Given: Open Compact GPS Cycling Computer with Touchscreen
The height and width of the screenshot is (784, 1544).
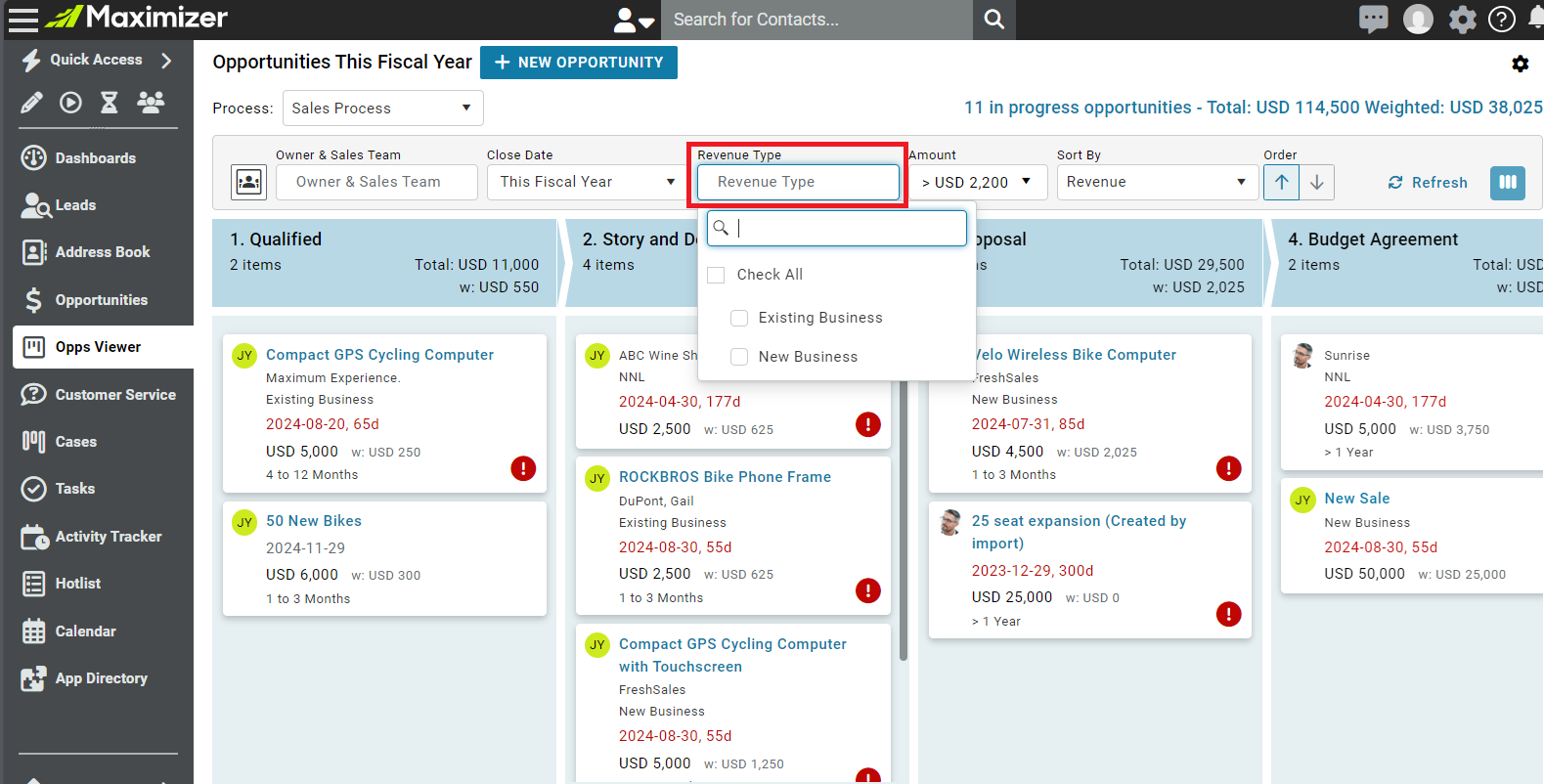Looking at the screenshot, I should [732, 655].
